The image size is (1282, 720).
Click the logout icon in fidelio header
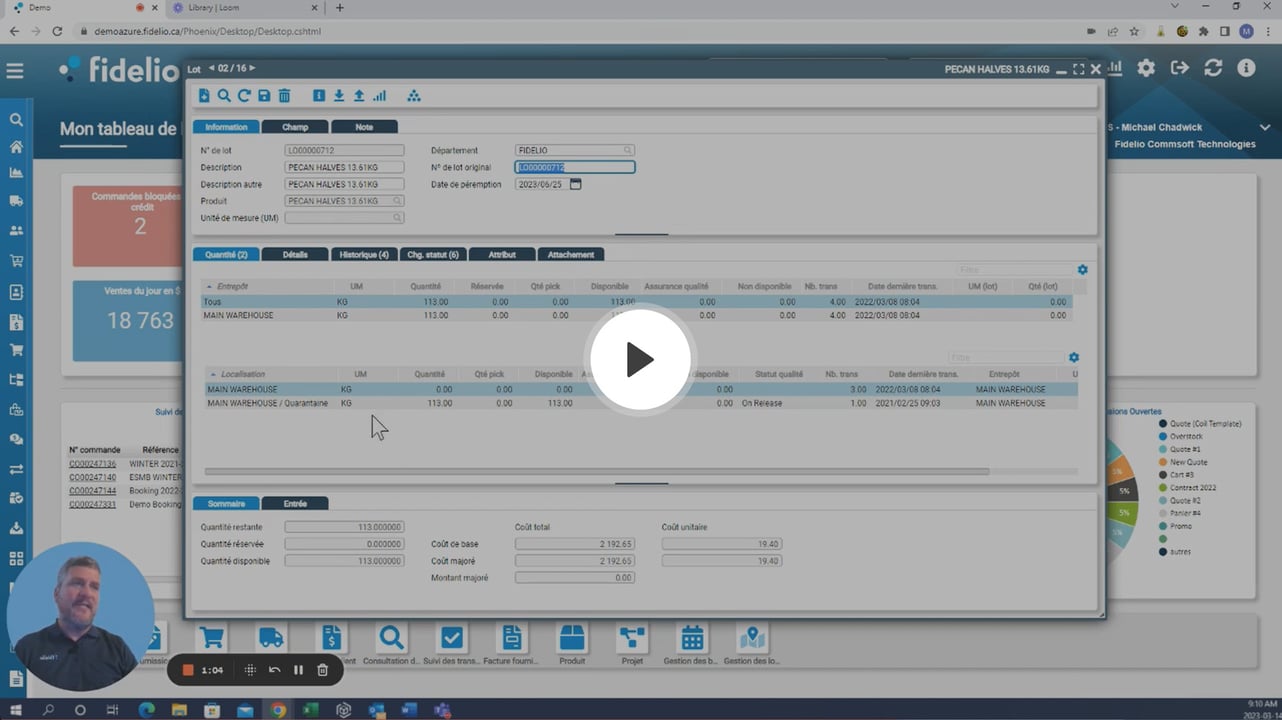(x=1180, y=68)
